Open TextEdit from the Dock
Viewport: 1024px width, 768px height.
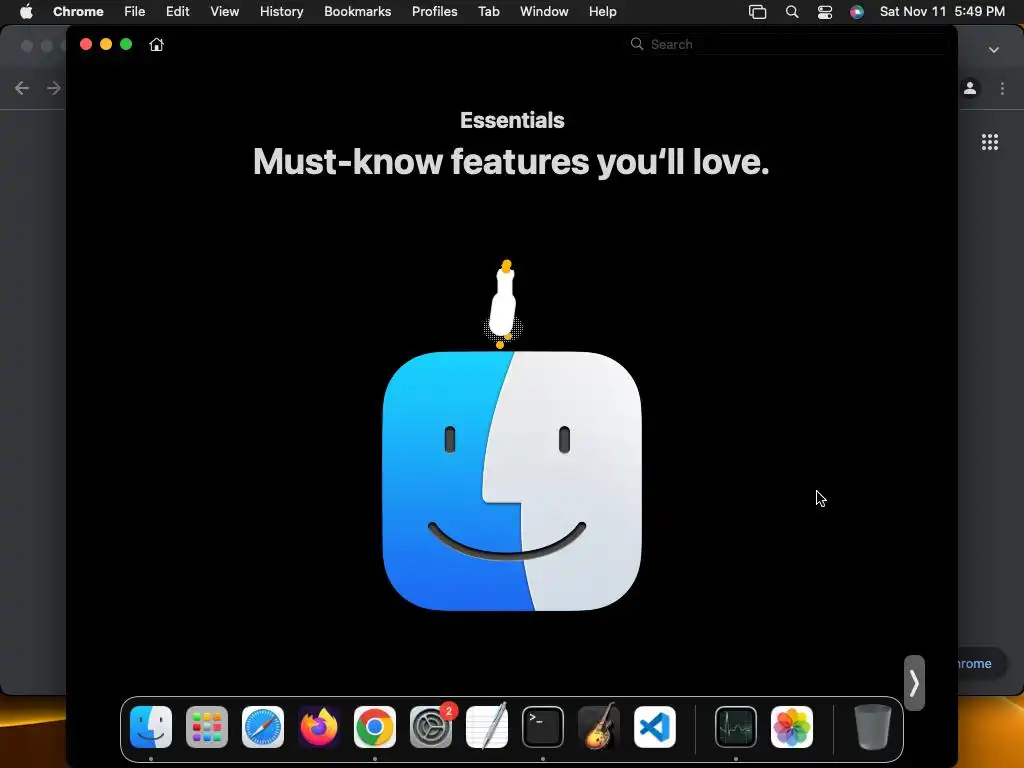[487, 727]
